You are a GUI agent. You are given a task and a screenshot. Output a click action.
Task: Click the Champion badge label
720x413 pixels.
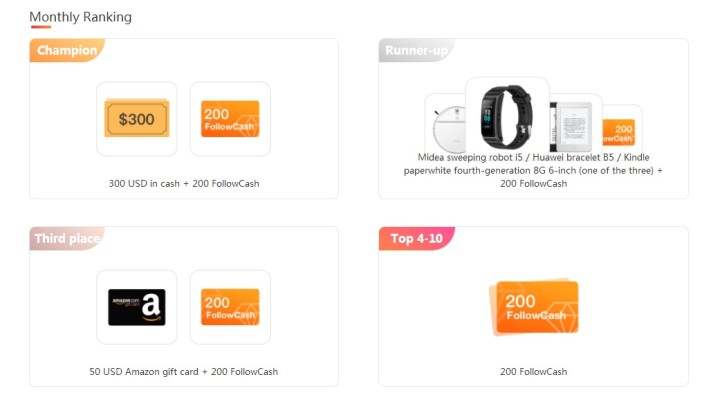pyautogui.click(x=67, y=50)
